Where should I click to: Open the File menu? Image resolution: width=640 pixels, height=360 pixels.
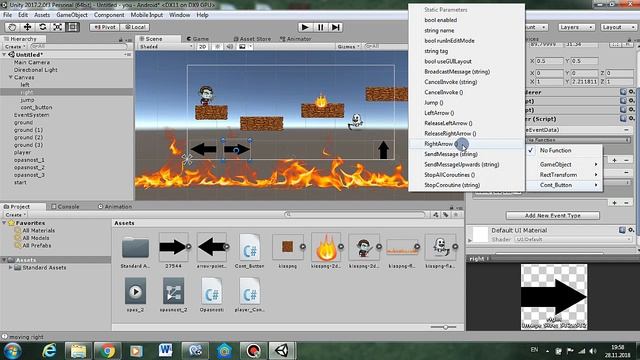(7, 15)
